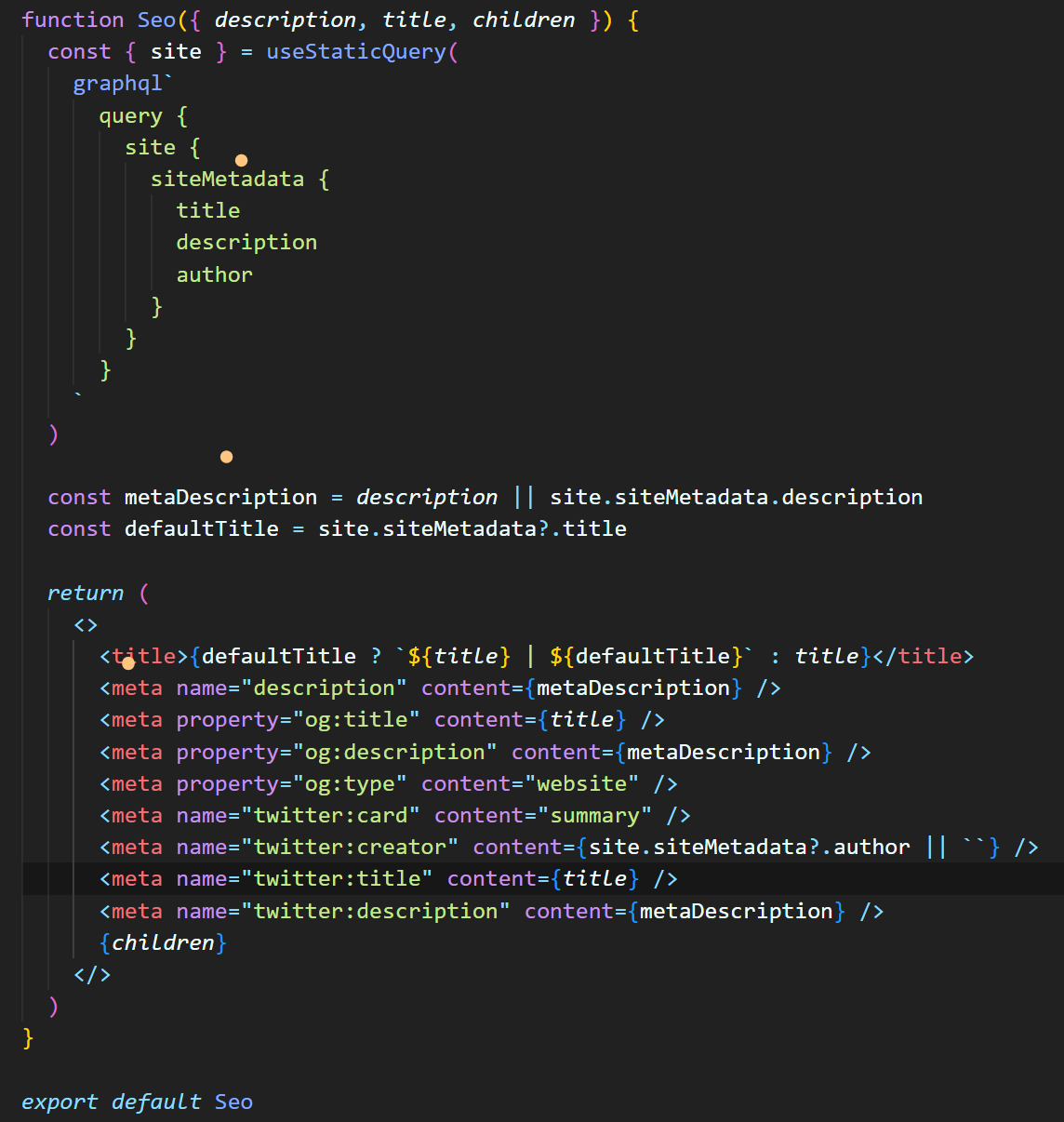1064x1122 pixels.
Task: Click "Seo" on the export default line
Action: (x=233, y=1102)
